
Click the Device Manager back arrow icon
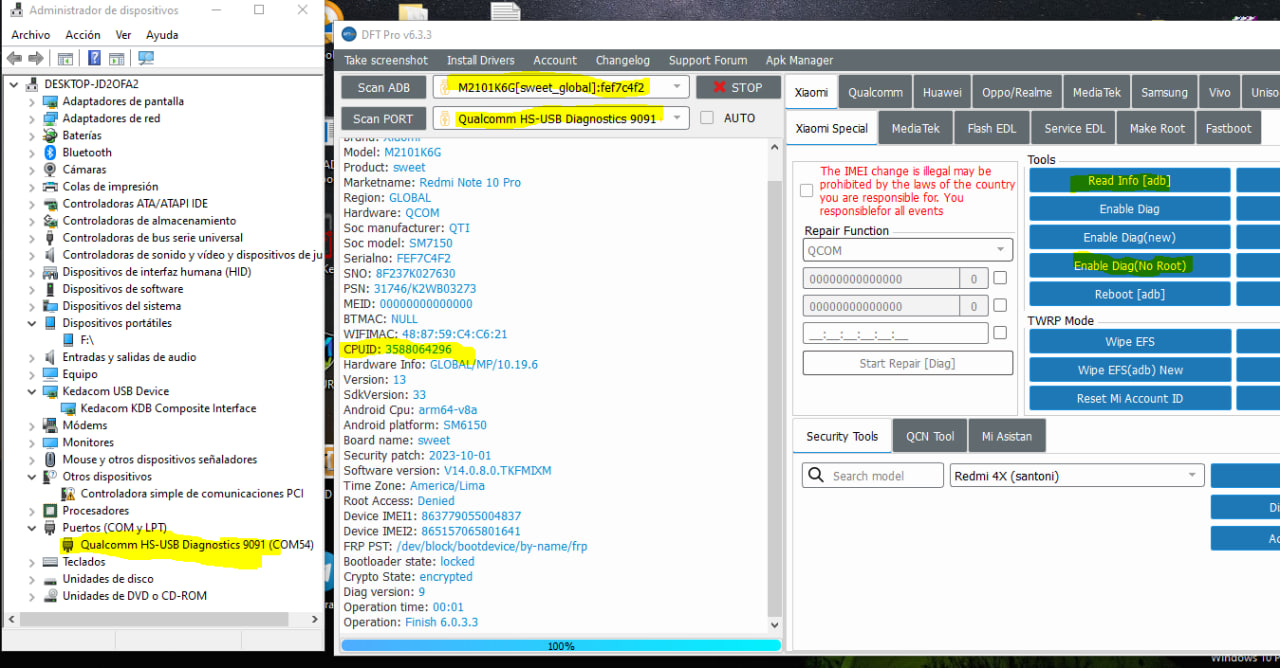click(x=16, y=58)
